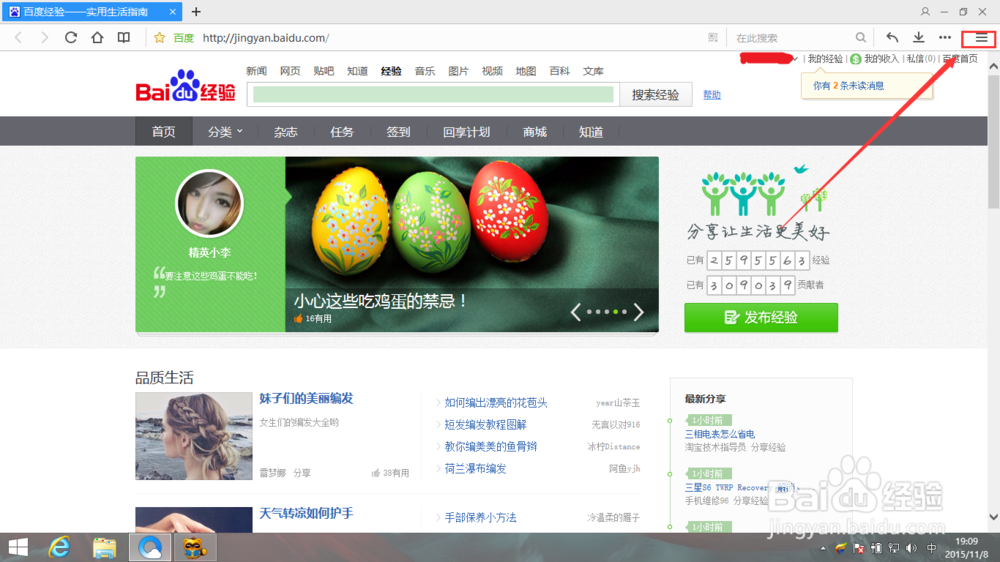Open 我的经验 link at top right
This screenshot has width=1000, height=562.
[825, 59]
